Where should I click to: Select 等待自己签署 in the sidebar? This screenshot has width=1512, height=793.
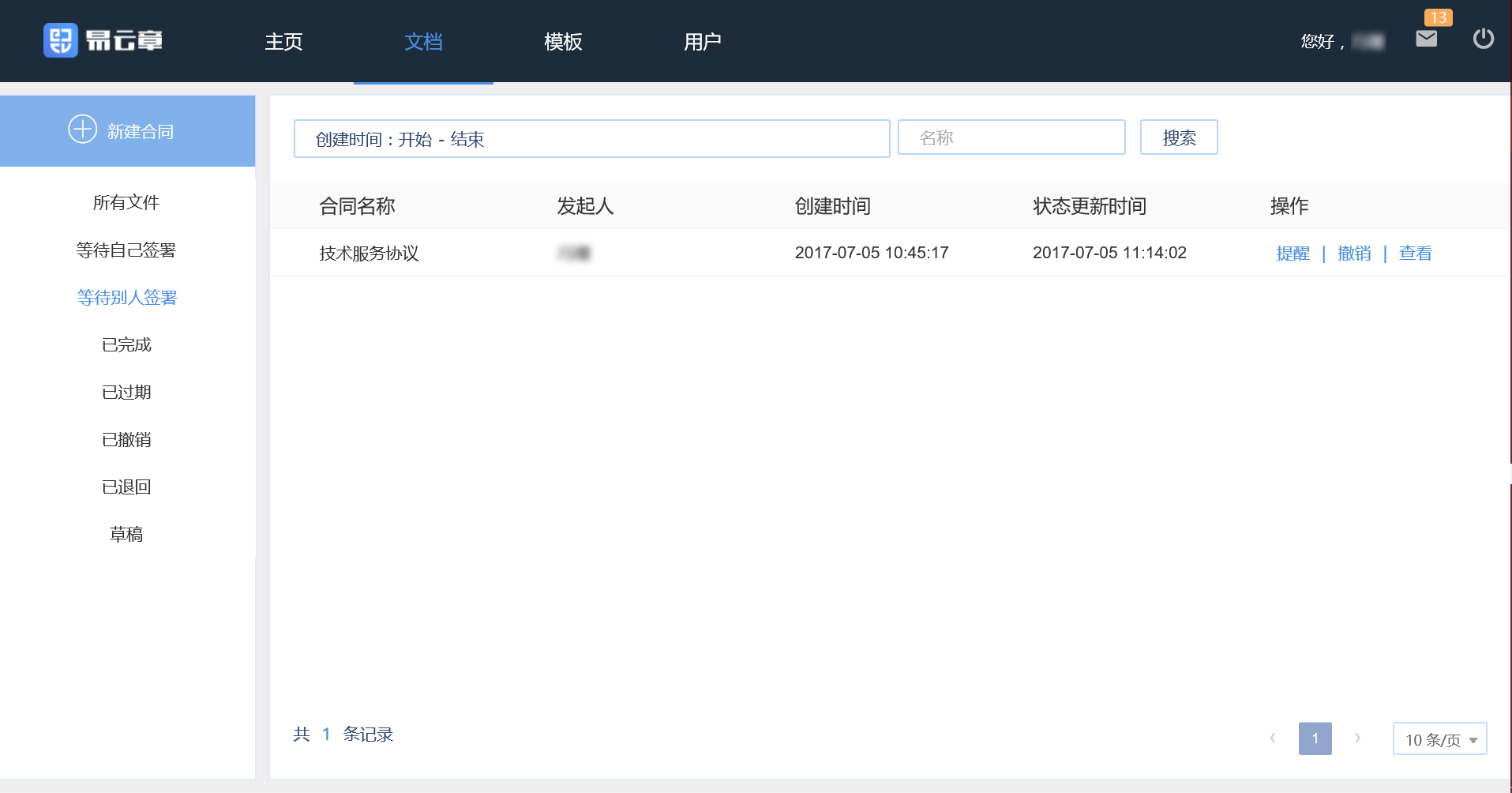(126, 250)
